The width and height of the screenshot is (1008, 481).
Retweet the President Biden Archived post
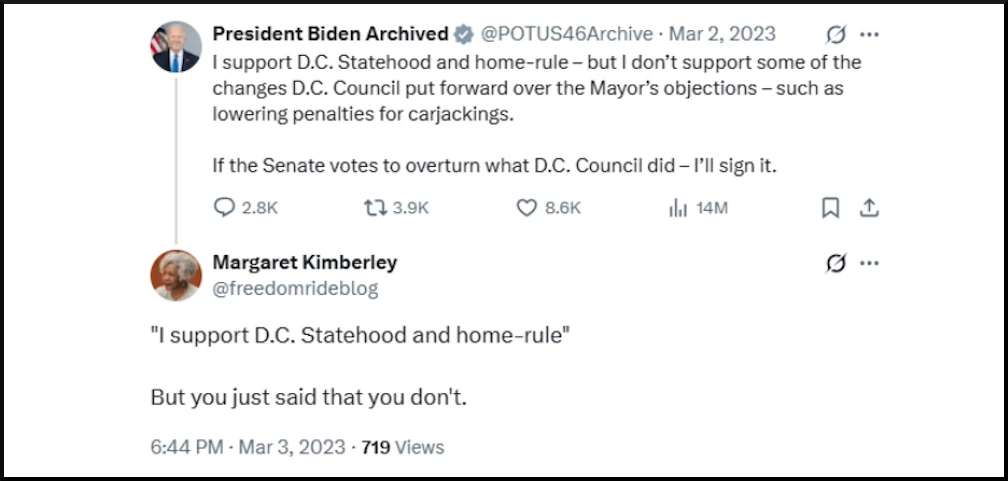[375, 208]
